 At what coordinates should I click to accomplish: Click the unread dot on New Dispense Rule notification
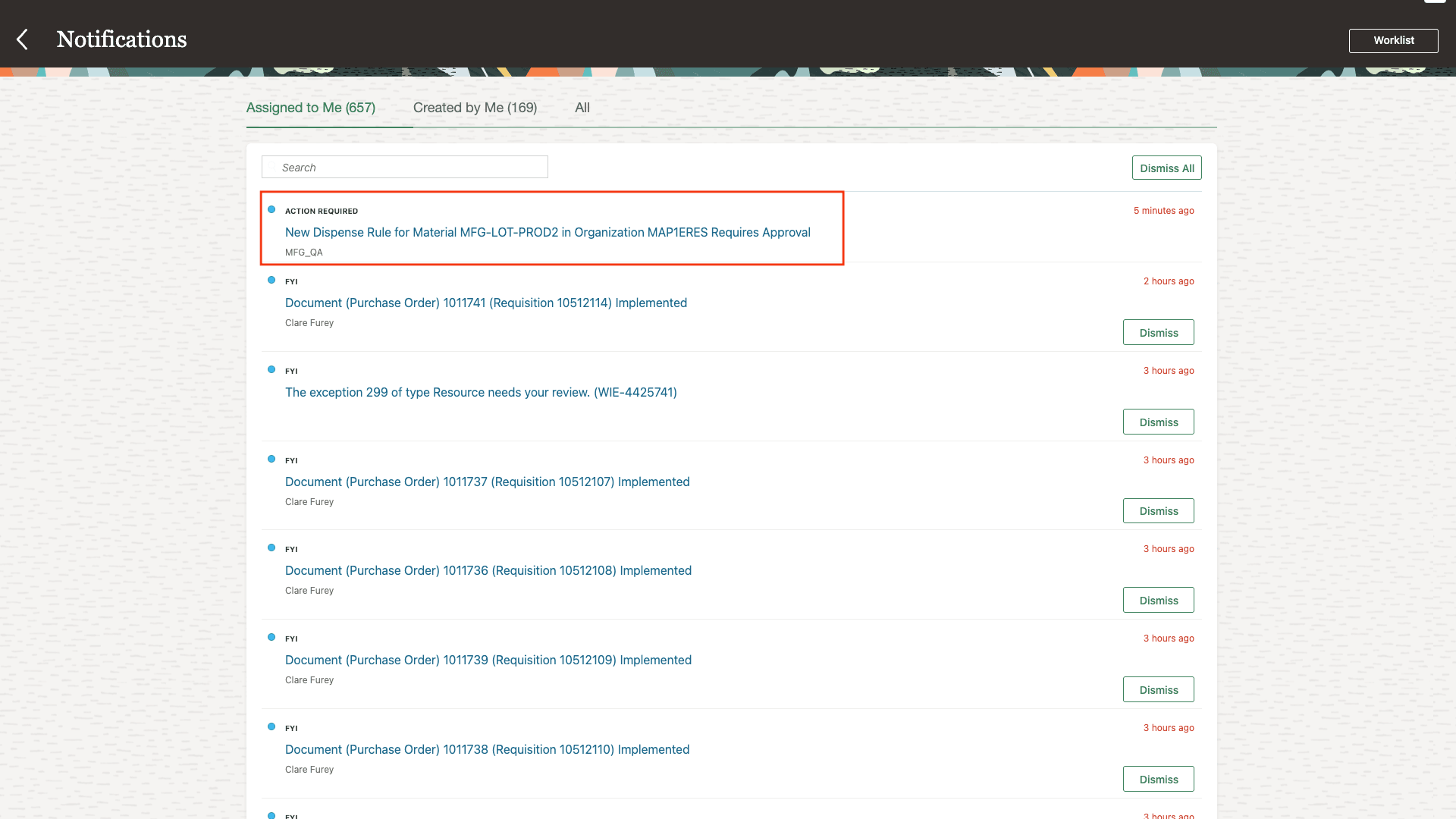click(271, 209)
